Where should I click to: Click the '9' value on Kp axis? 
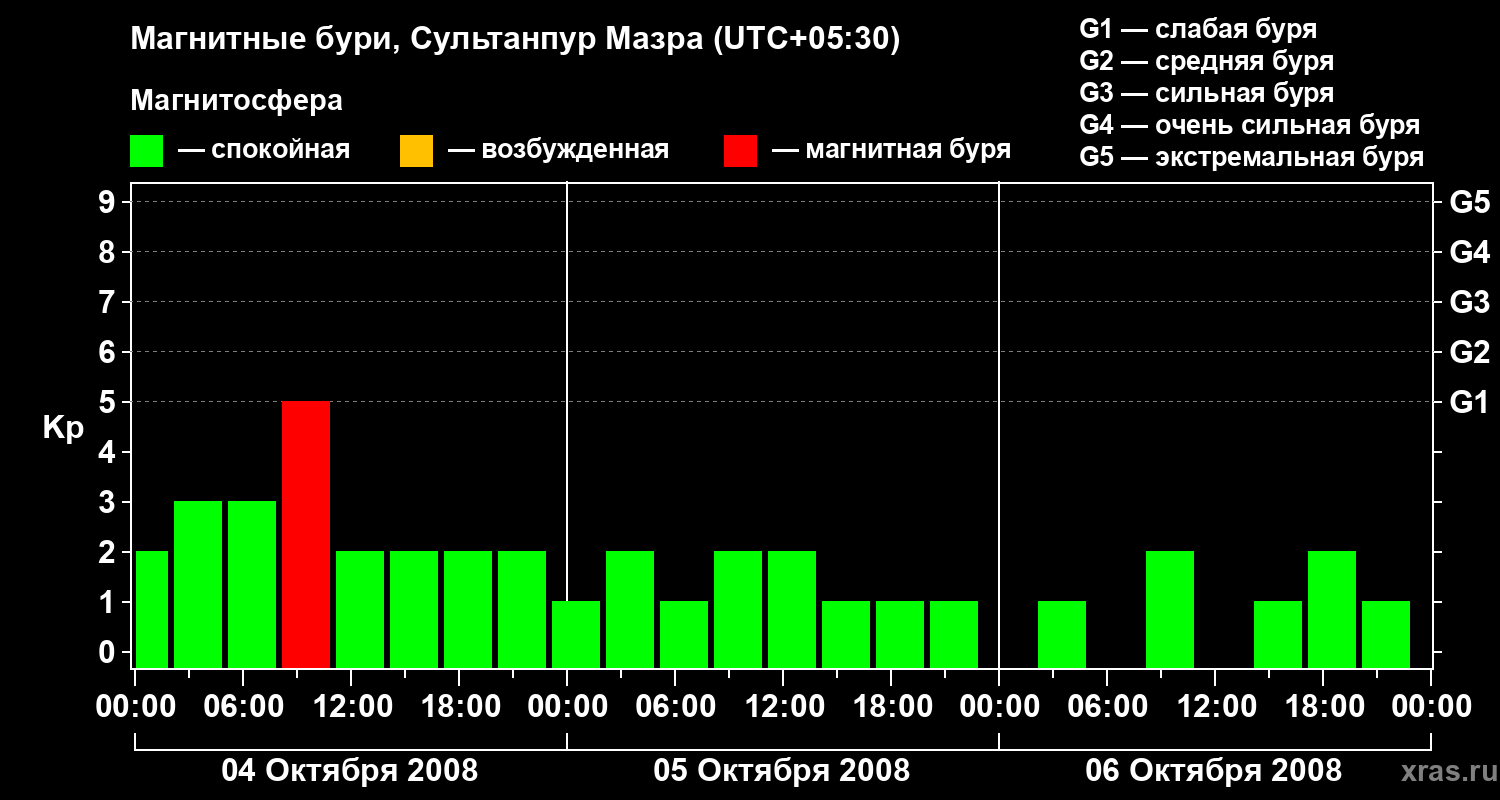(x=109, y=202)
